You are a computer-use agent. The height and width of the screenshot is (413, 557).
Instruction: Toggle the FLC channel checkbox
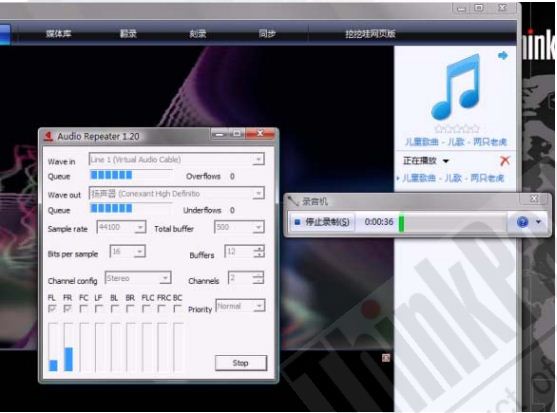146,309
